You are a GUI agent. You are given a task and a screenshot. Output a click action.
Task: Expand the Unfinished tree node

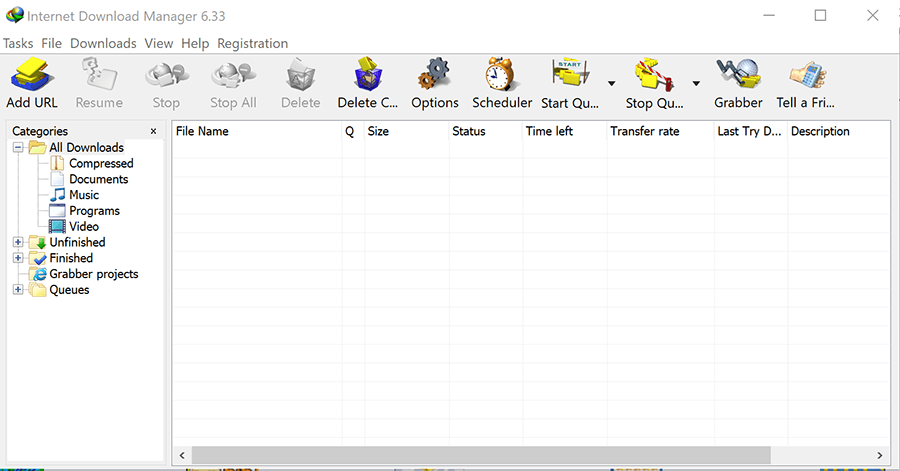(x=18, y=242)
